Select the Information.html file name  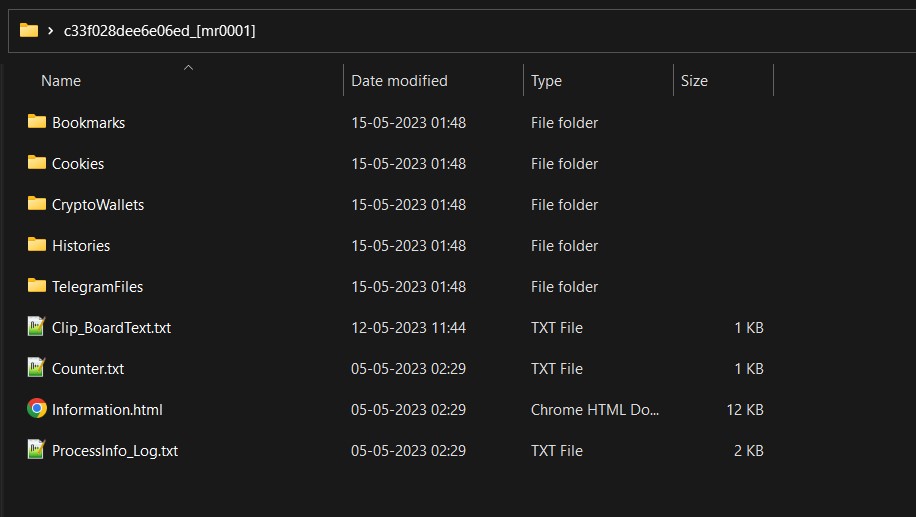(x=107, y=409)
